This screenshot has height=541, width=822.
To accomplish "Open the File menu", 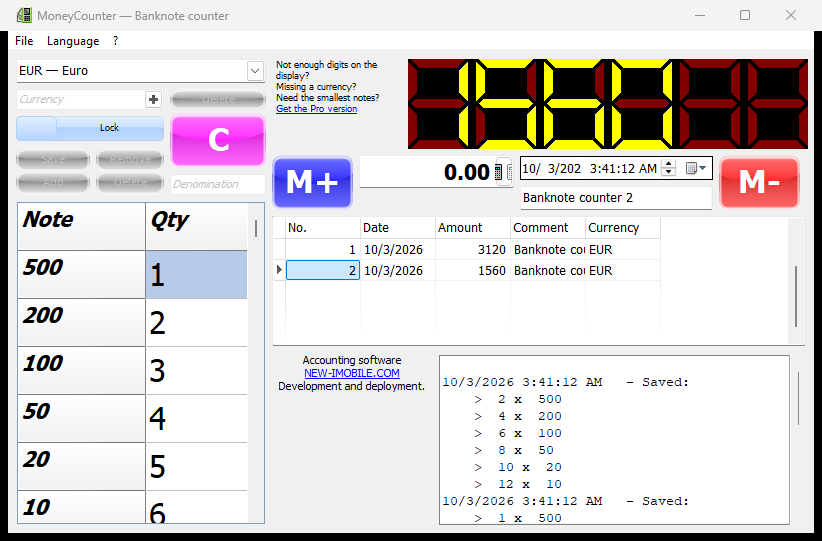I will [x=24, y=41].
